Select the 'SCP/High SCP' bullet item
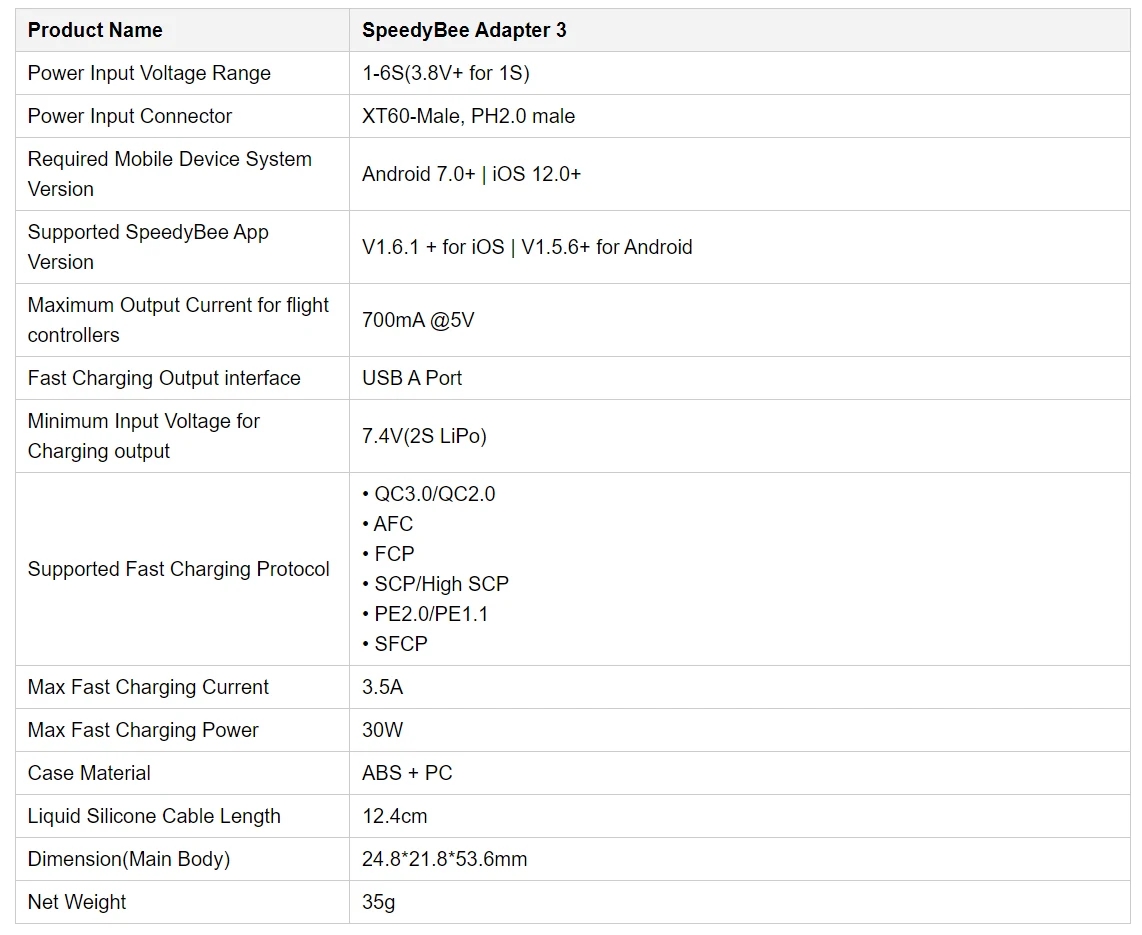This screenshot has height=935, width=1142. [x=441, y=584]
